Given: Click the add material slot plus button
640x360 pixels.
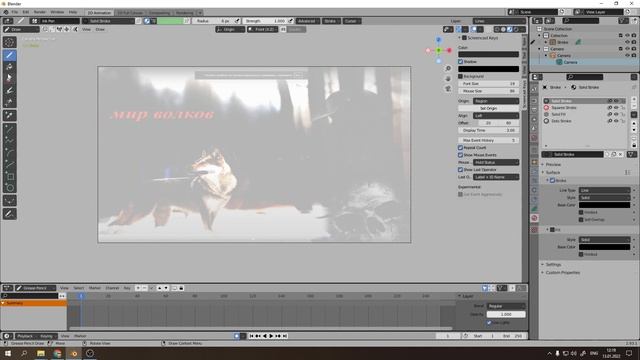Looking at the screenshot, I should coord(634,100).
